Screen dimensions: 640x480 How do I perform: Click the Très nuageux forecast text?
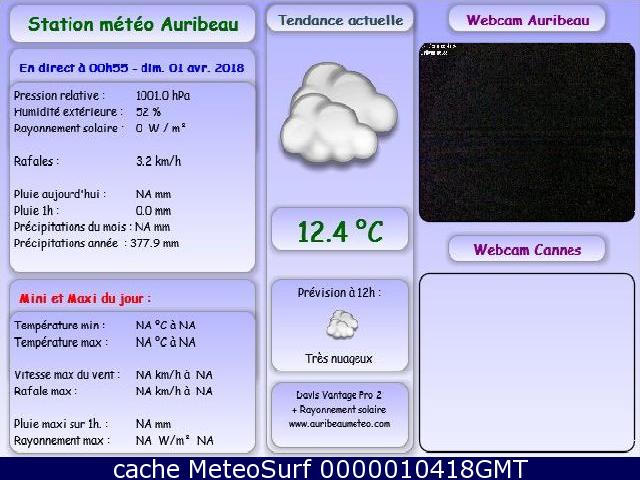[339, 358]
